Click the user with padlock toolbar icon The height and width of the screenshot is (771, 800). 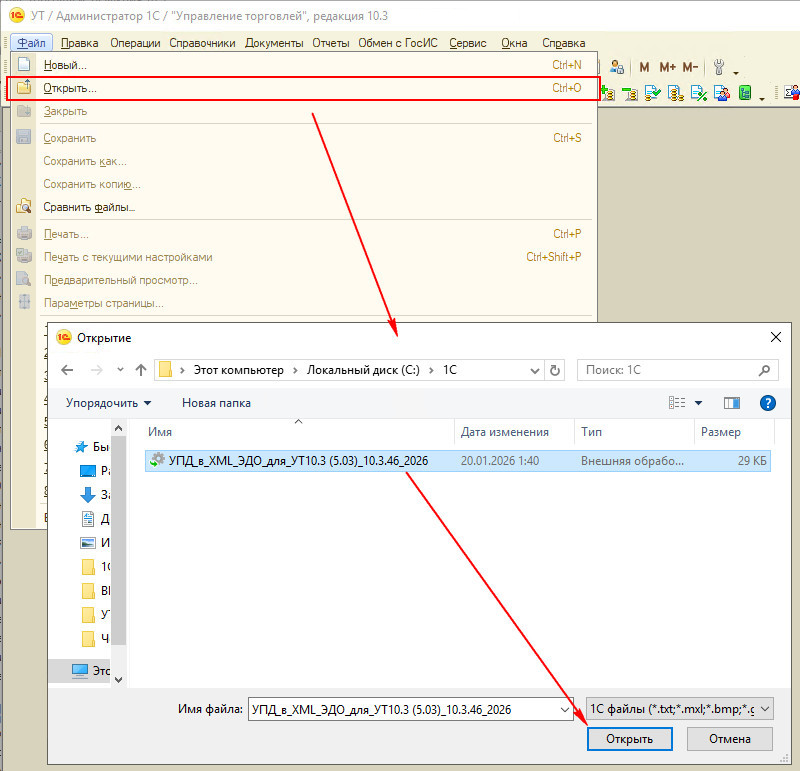click(615, 67)
